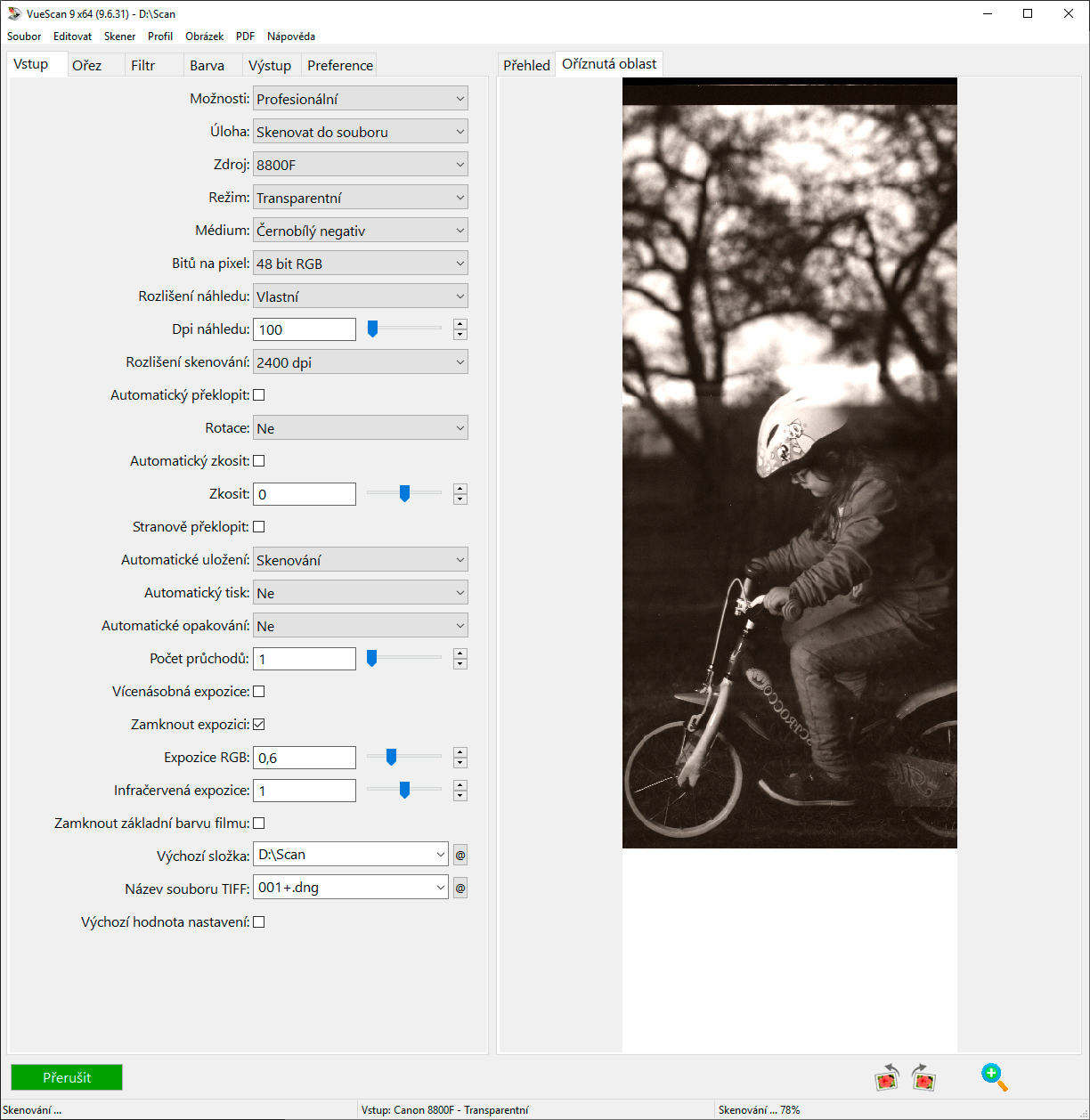
Task: Click the VueScan application icon in title bar
Action: (x=14, y=13)
